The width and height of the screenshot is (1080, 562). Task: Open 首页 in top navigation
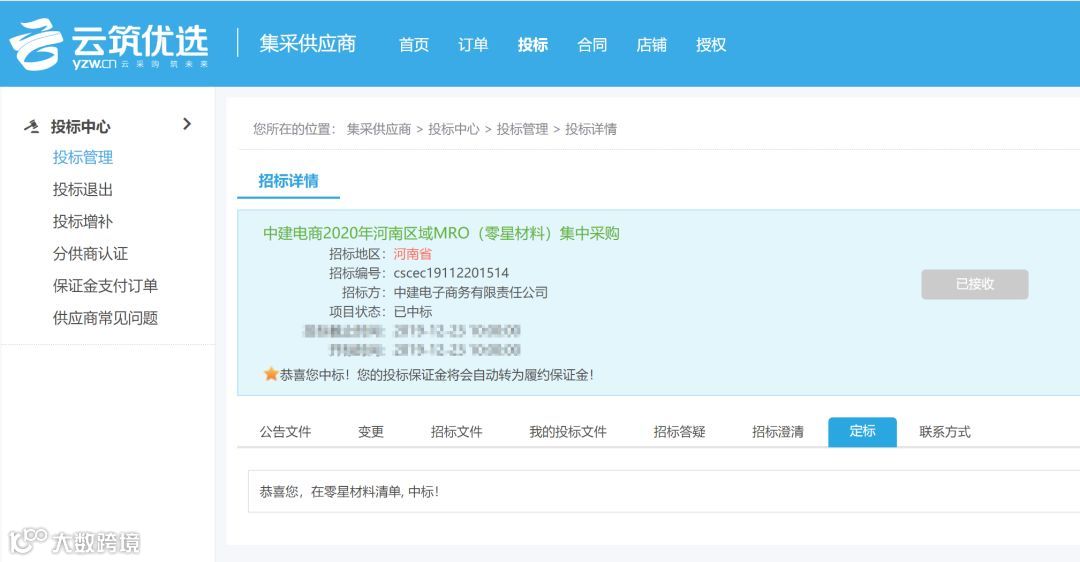414,45
